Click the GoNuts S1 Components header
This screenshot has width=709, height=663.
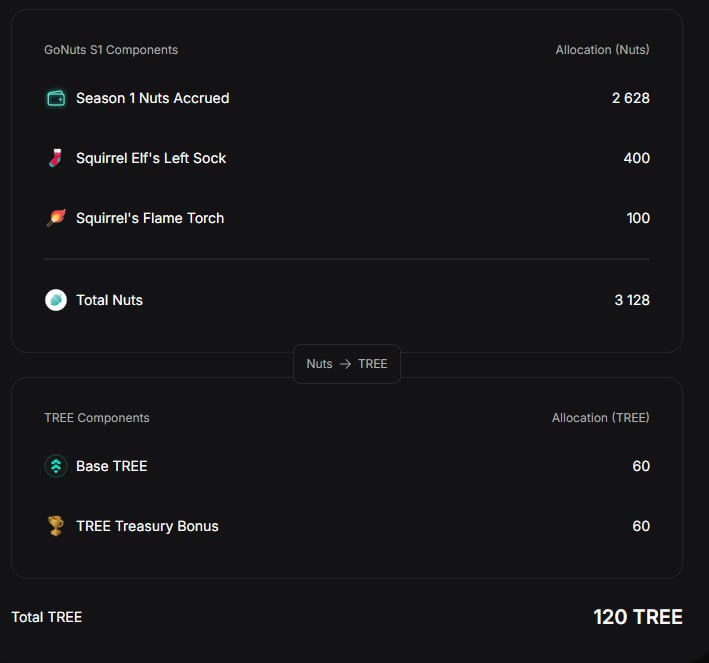(111, 50)
